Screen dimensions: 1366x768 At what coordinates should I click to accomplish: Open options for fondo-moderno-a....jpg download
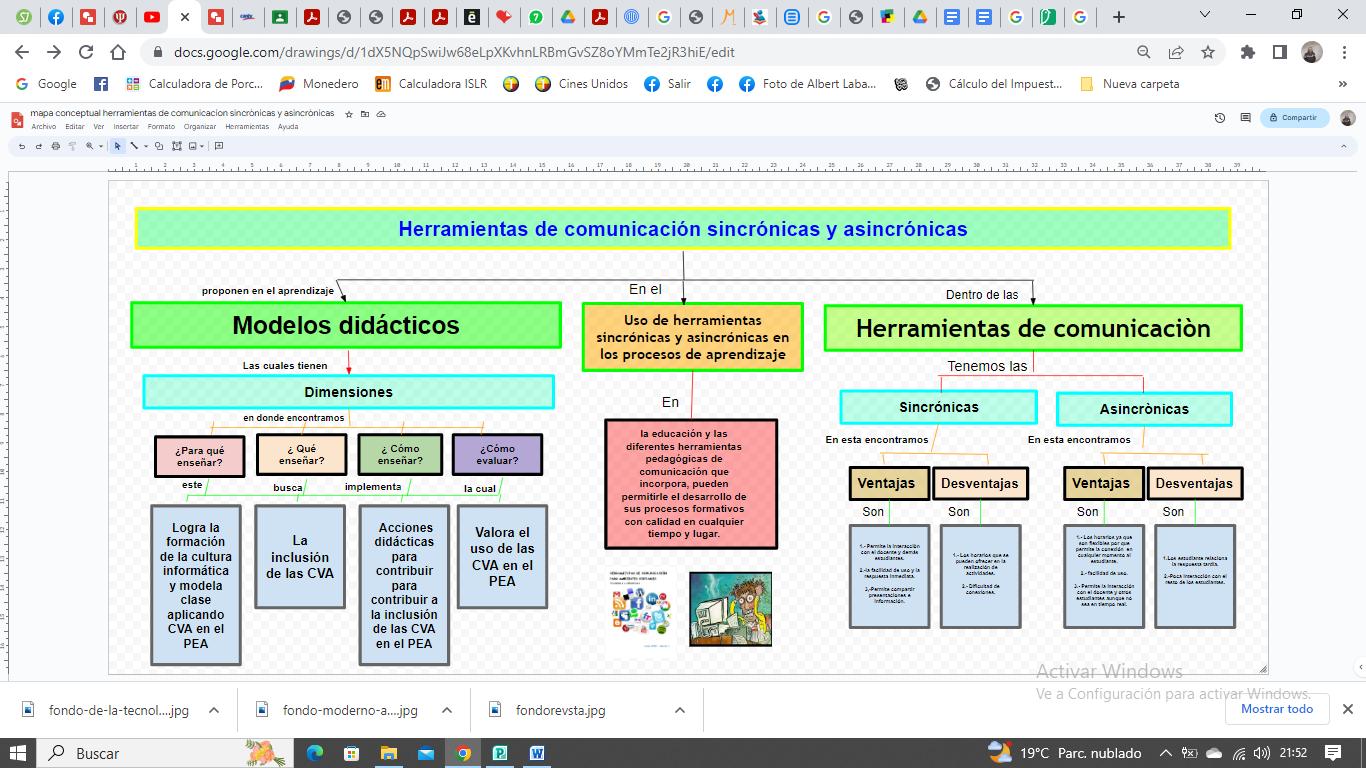click(x=446, y=710)
